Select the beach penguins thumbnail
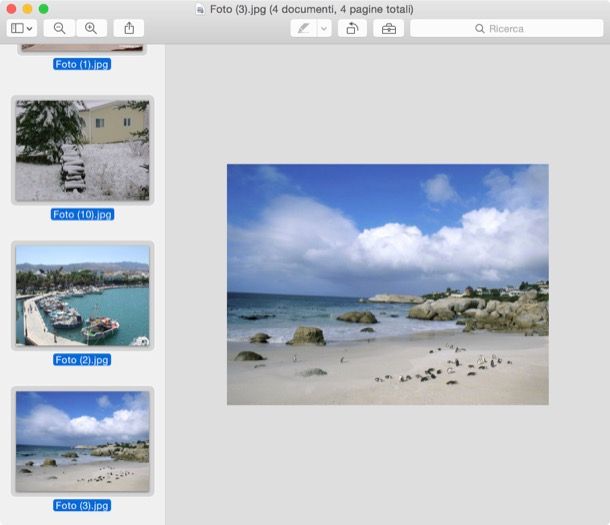This screenshot has width=610, height=525. pyautogui.click(x=82, y=441)
